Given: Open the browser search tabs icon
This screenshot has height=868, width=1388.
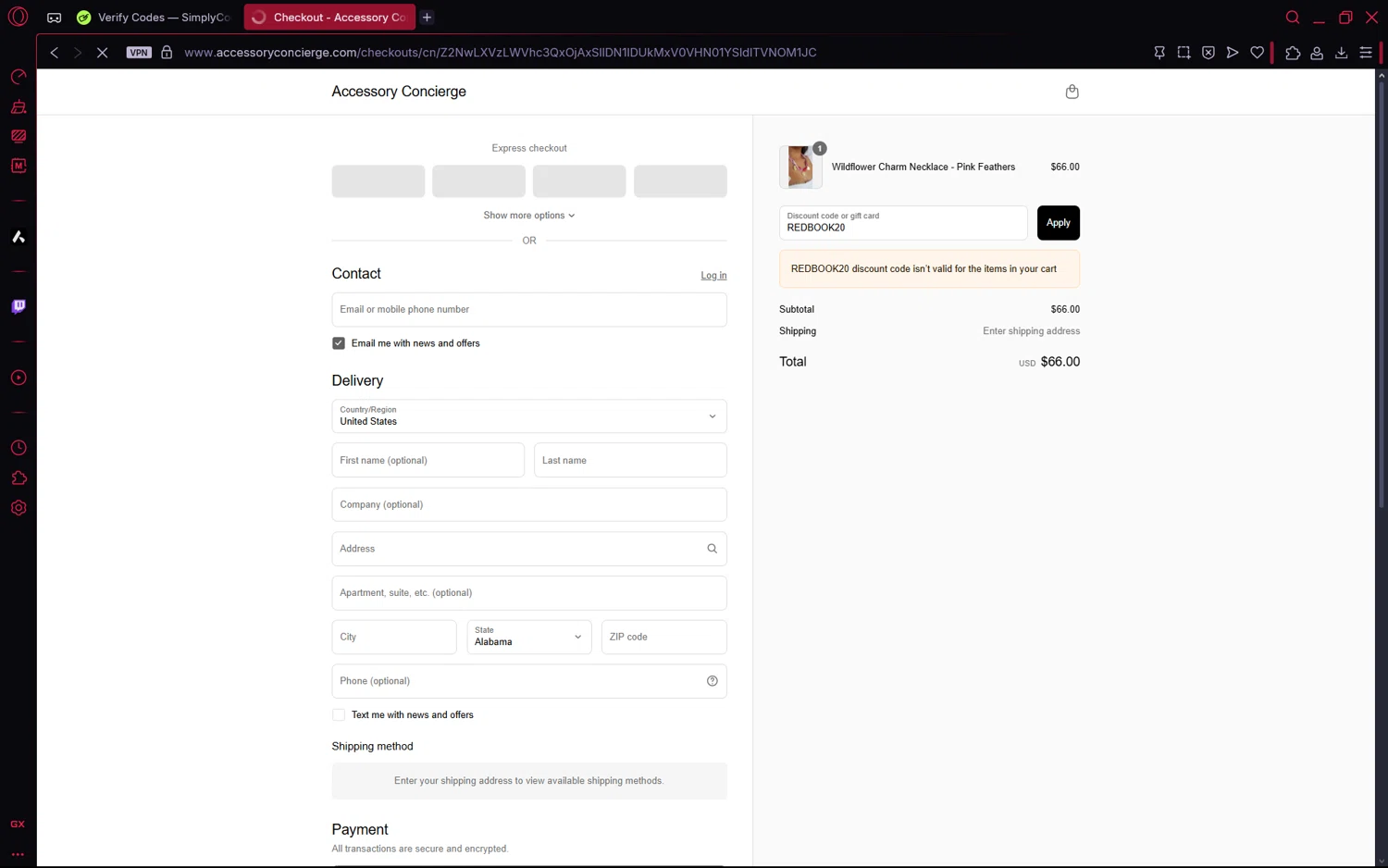Looking at the screenshot, I should click(x=1293, y=17).
